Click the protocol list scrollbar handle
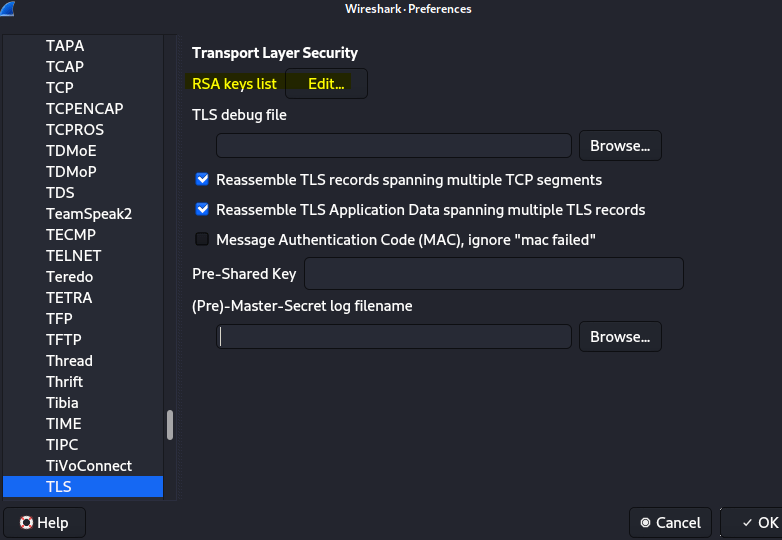782x540 pixels. 170,425
